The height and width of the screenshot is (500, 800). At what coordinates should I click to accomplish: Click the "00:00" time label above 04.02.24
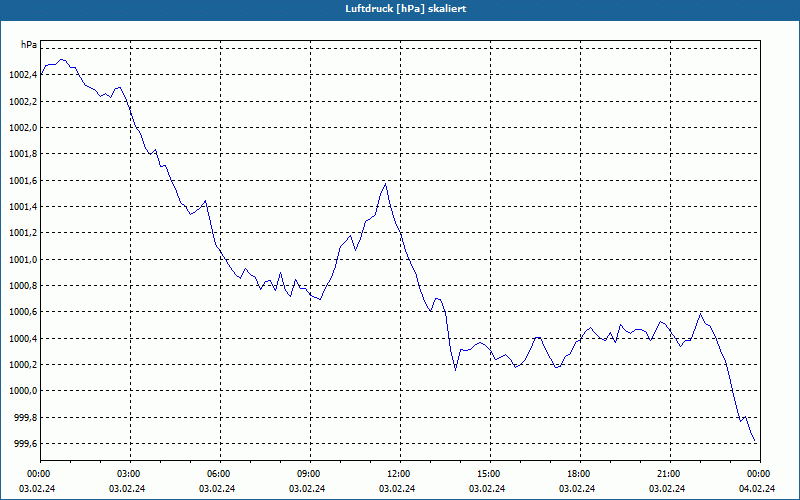(760, 474)
